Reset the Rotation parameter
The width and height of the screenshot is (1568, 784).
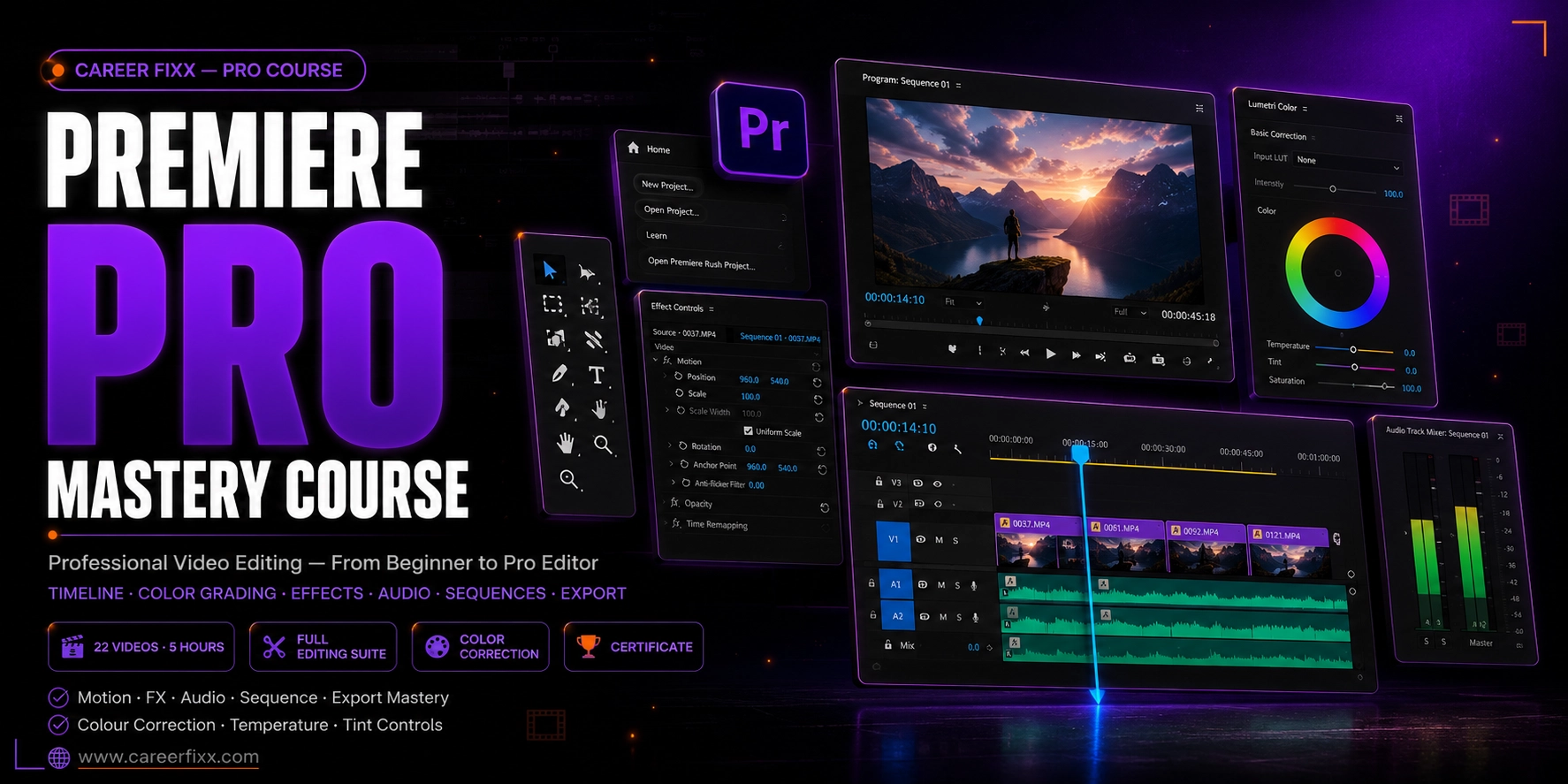pos(821,452)
